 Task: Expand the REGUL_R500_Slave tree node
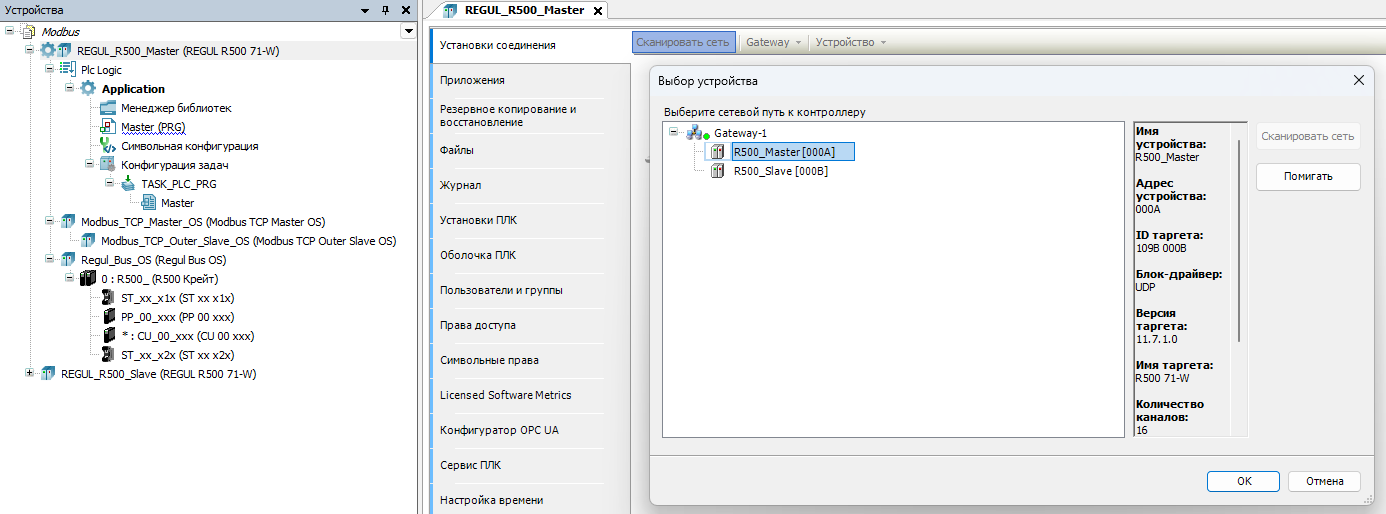(30, 374)
